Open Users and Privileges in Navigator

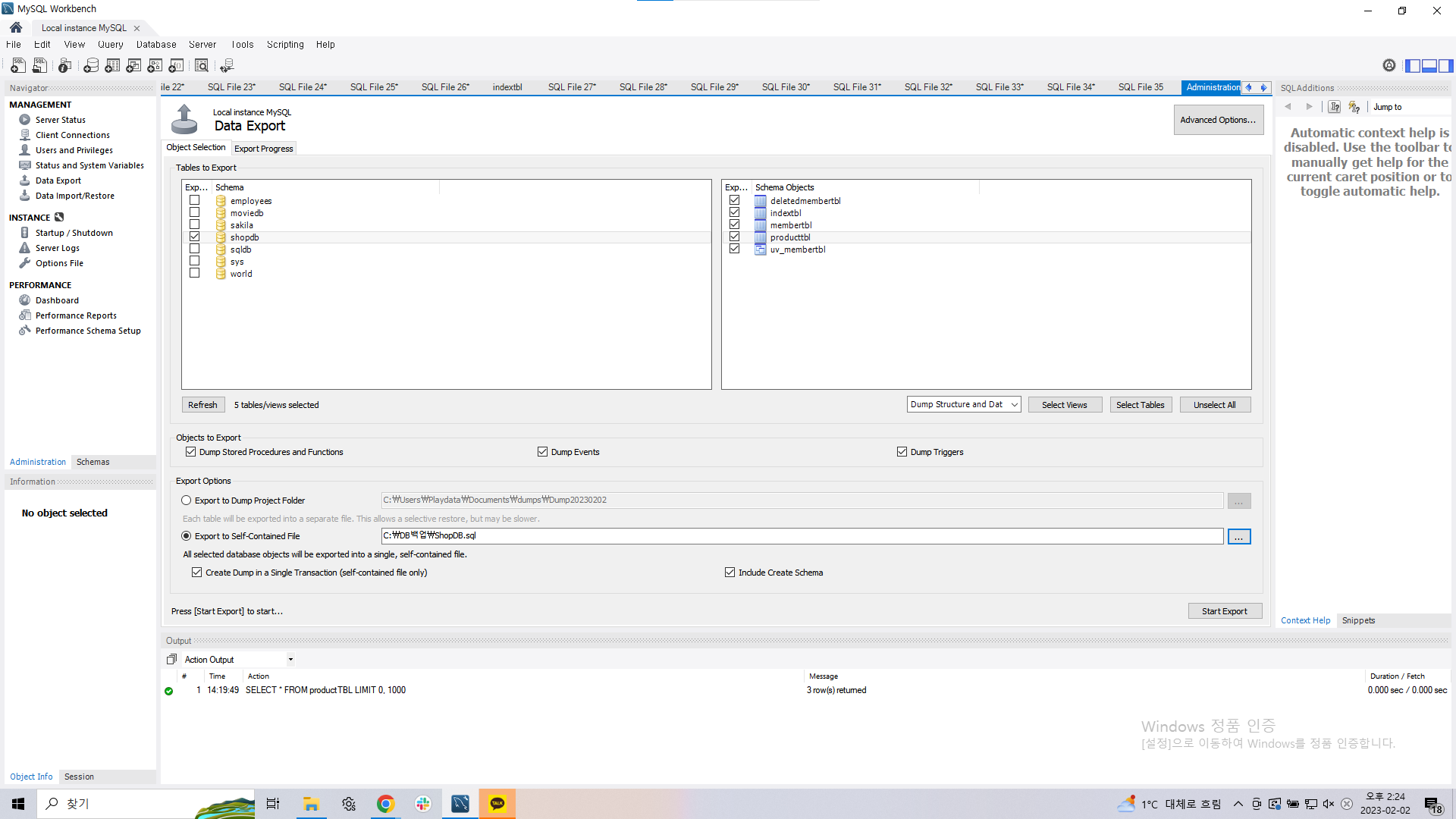pyautogui.click(x=74, y=150)
